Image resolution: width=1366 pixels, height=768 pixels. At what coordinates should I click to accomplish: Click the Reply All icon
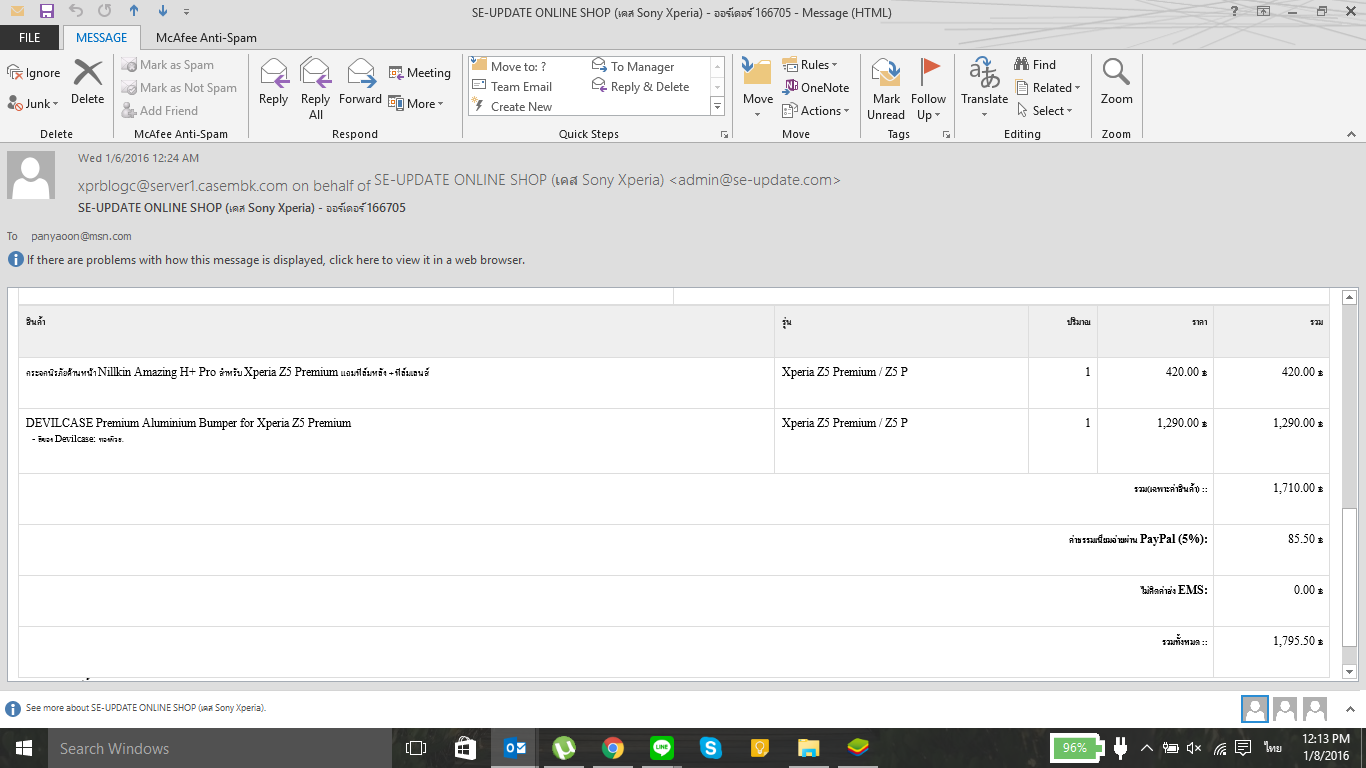(316, 88)
